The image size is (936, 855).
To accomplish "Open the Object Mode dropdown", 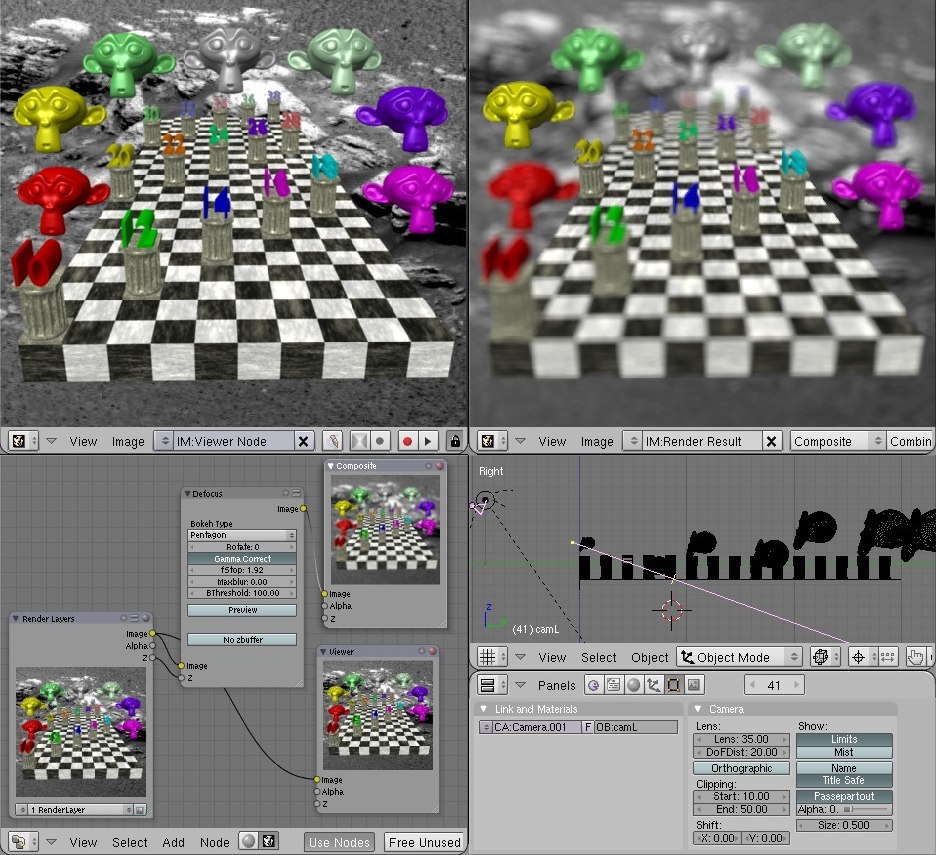I will click(x=739, y=657).
